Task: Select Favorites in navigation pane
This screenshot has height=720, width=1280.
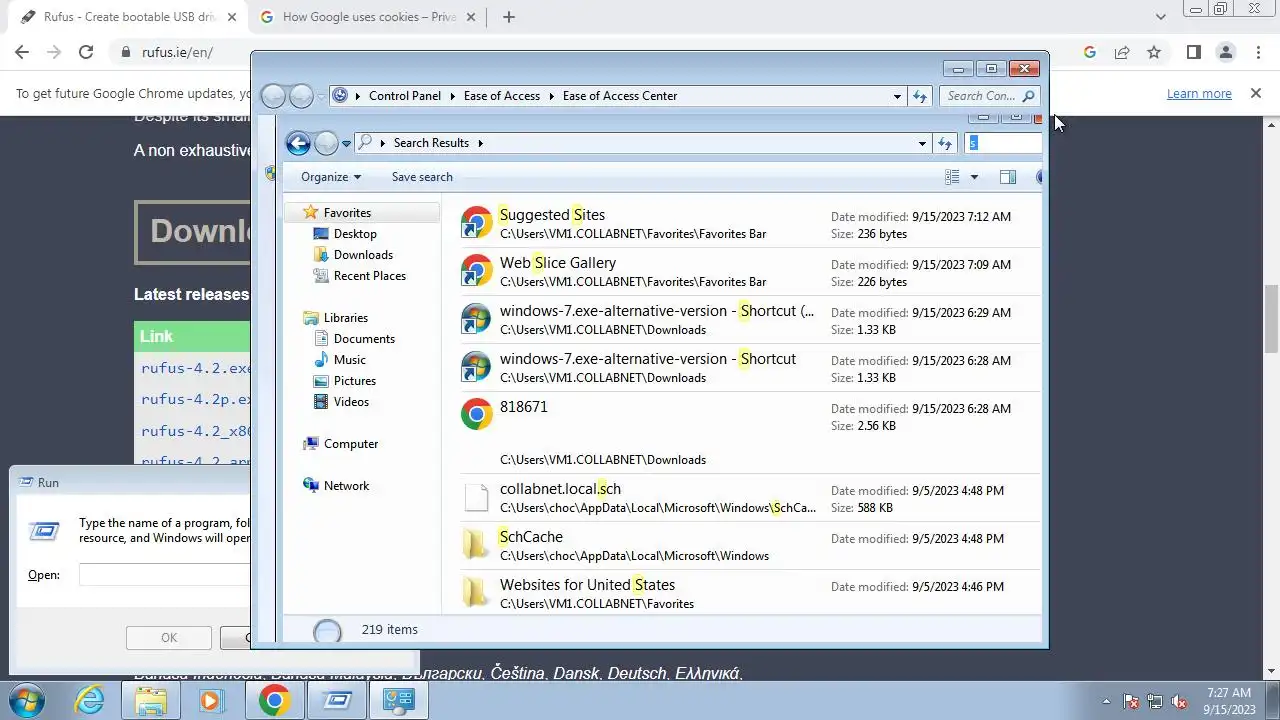Action: point(347,213)
